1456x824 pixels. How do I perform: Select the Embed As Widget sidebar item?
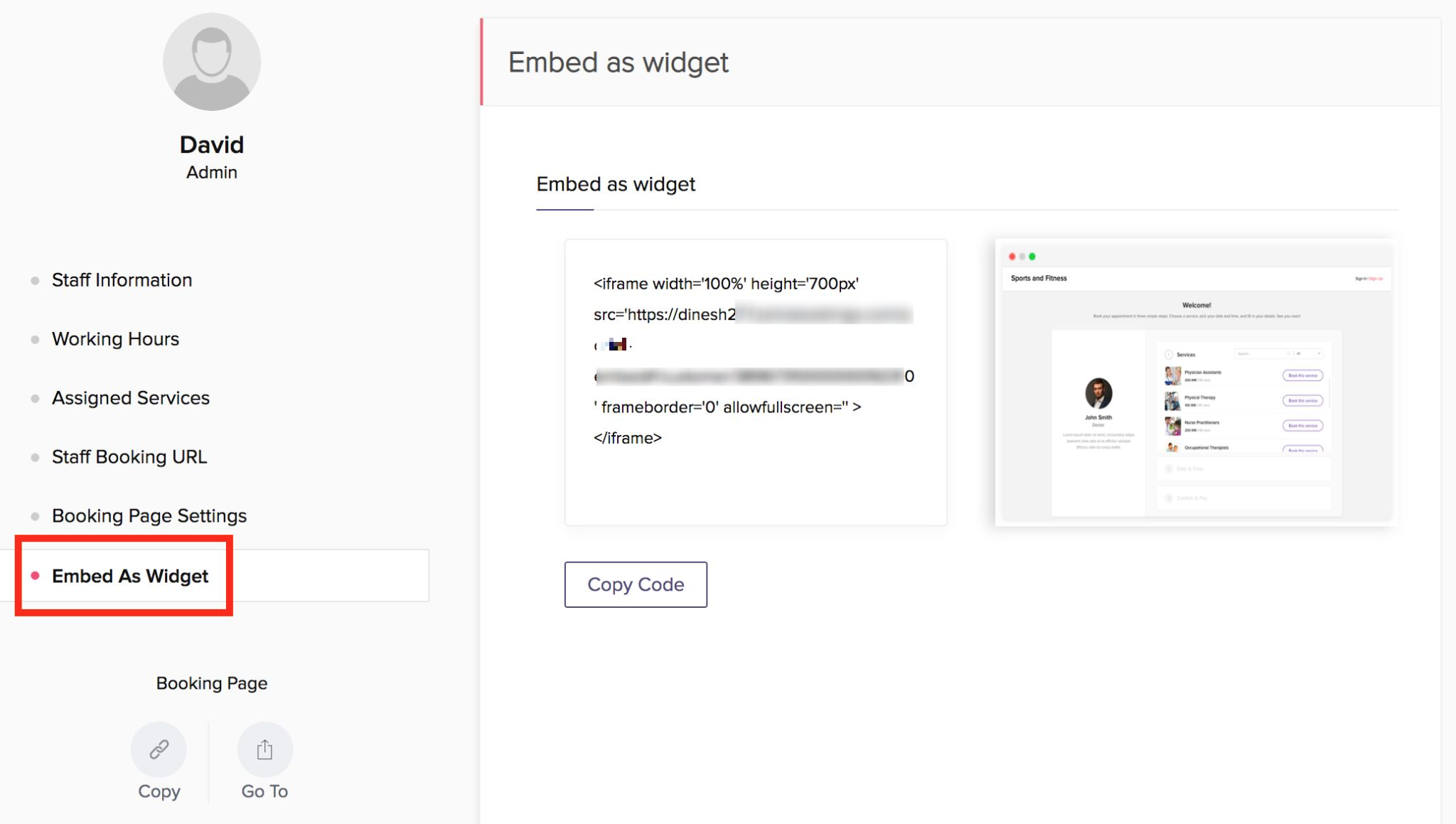click(130, 576)
